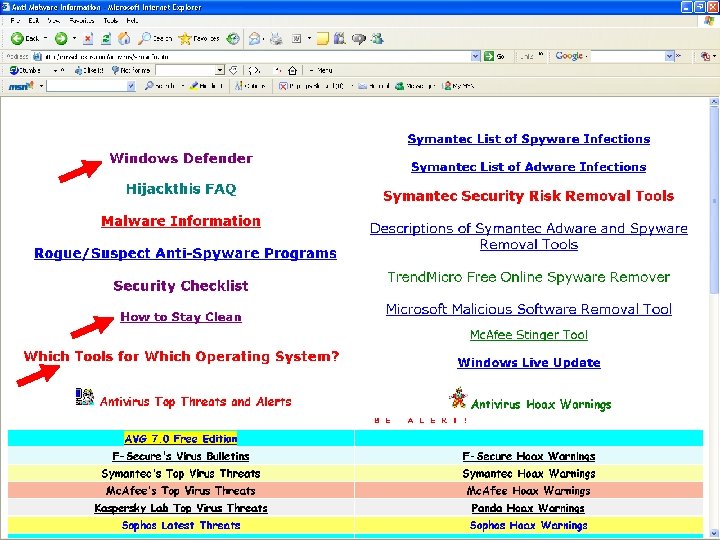Viewport: 720px width, 540px height.
Task: Open the Back button history dropdown arrow
Action: [45, 38]
